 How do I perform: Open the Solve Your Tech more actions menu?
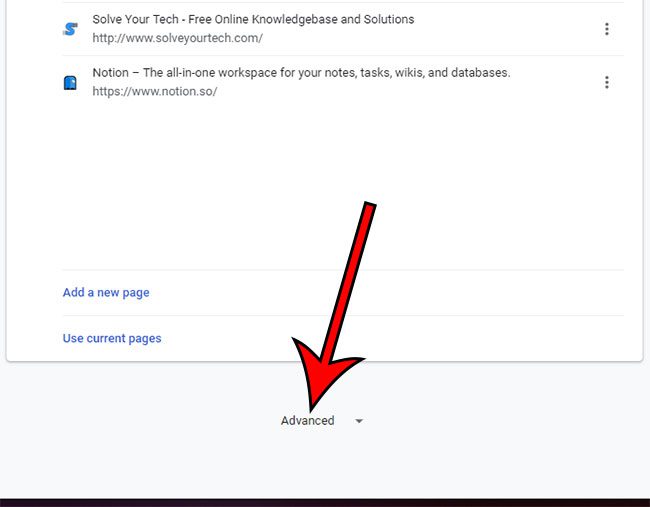point(606,29)
